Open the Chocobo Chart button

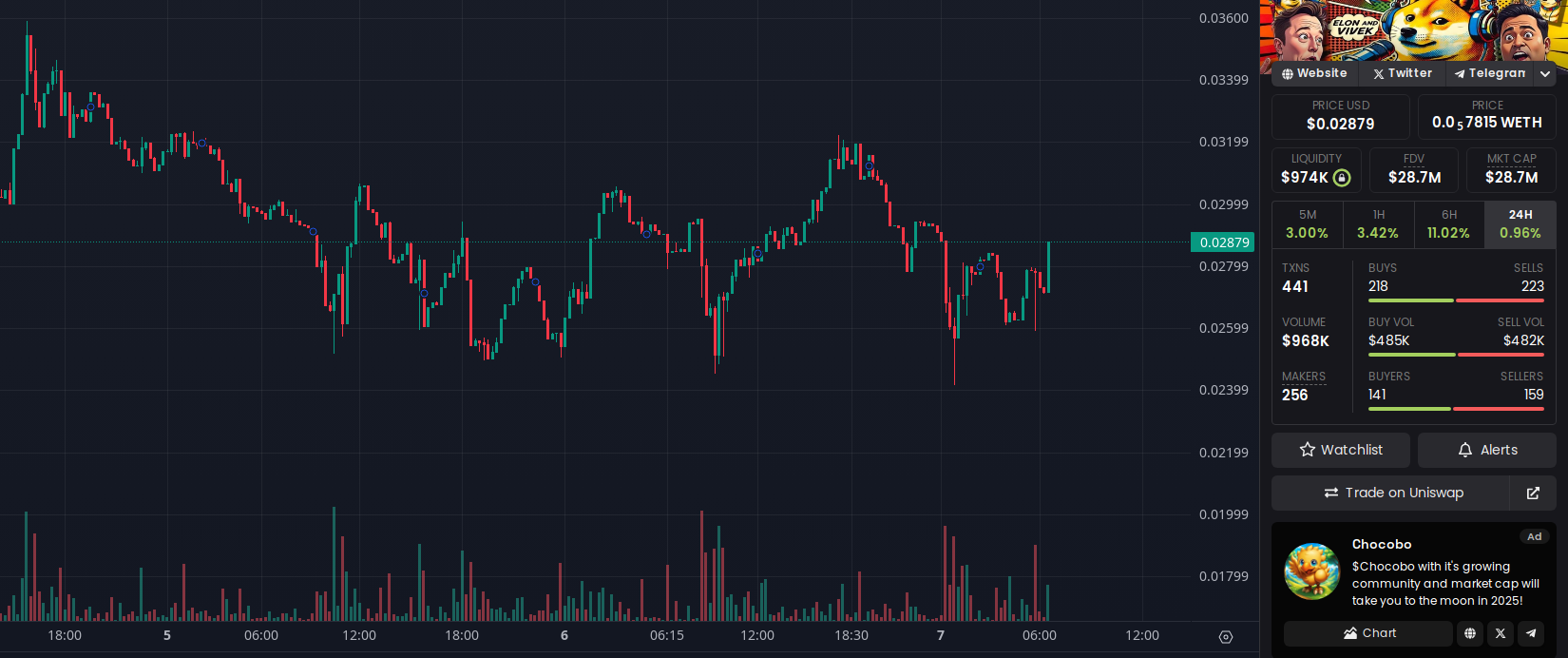(1368, 633)
